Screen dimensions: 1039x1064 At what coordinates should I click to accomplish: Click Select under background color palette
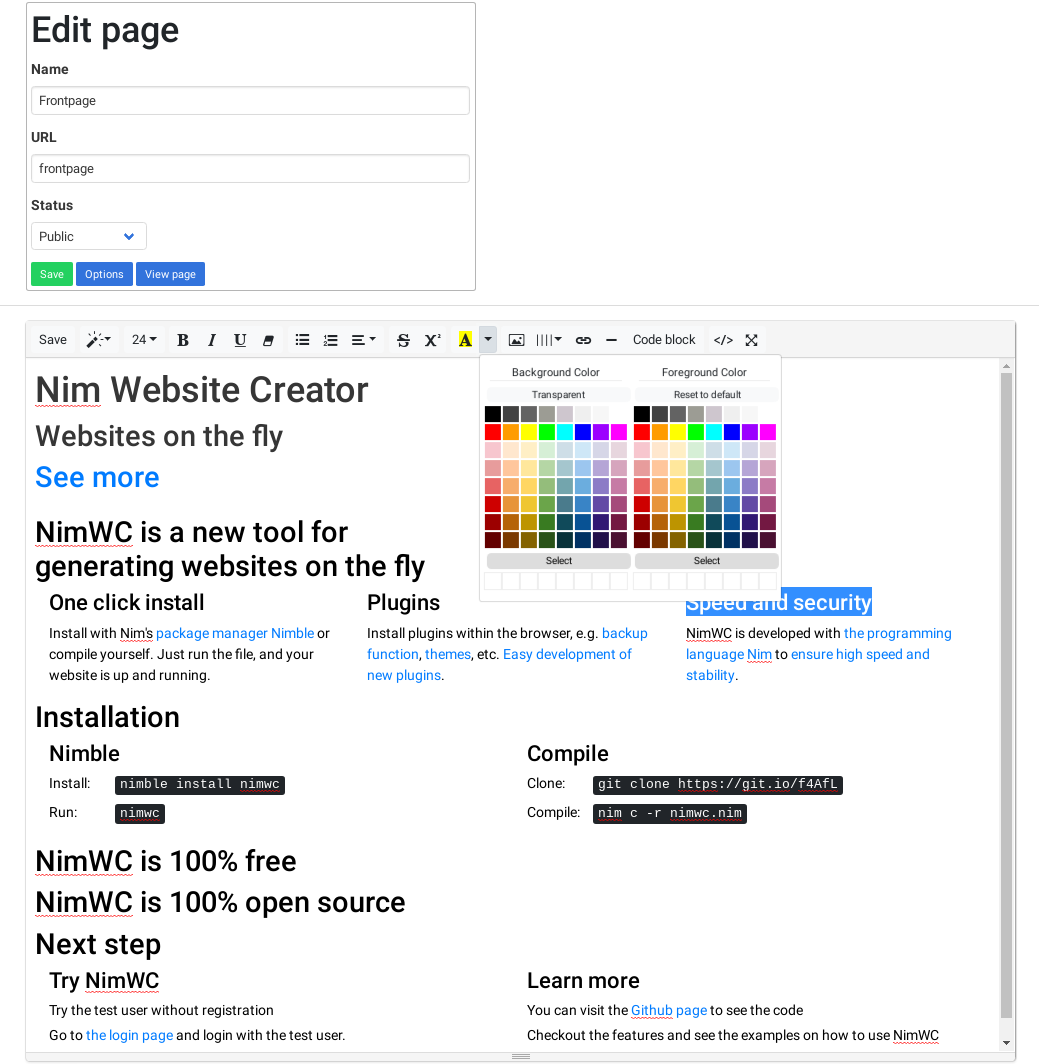click(559, 560)
